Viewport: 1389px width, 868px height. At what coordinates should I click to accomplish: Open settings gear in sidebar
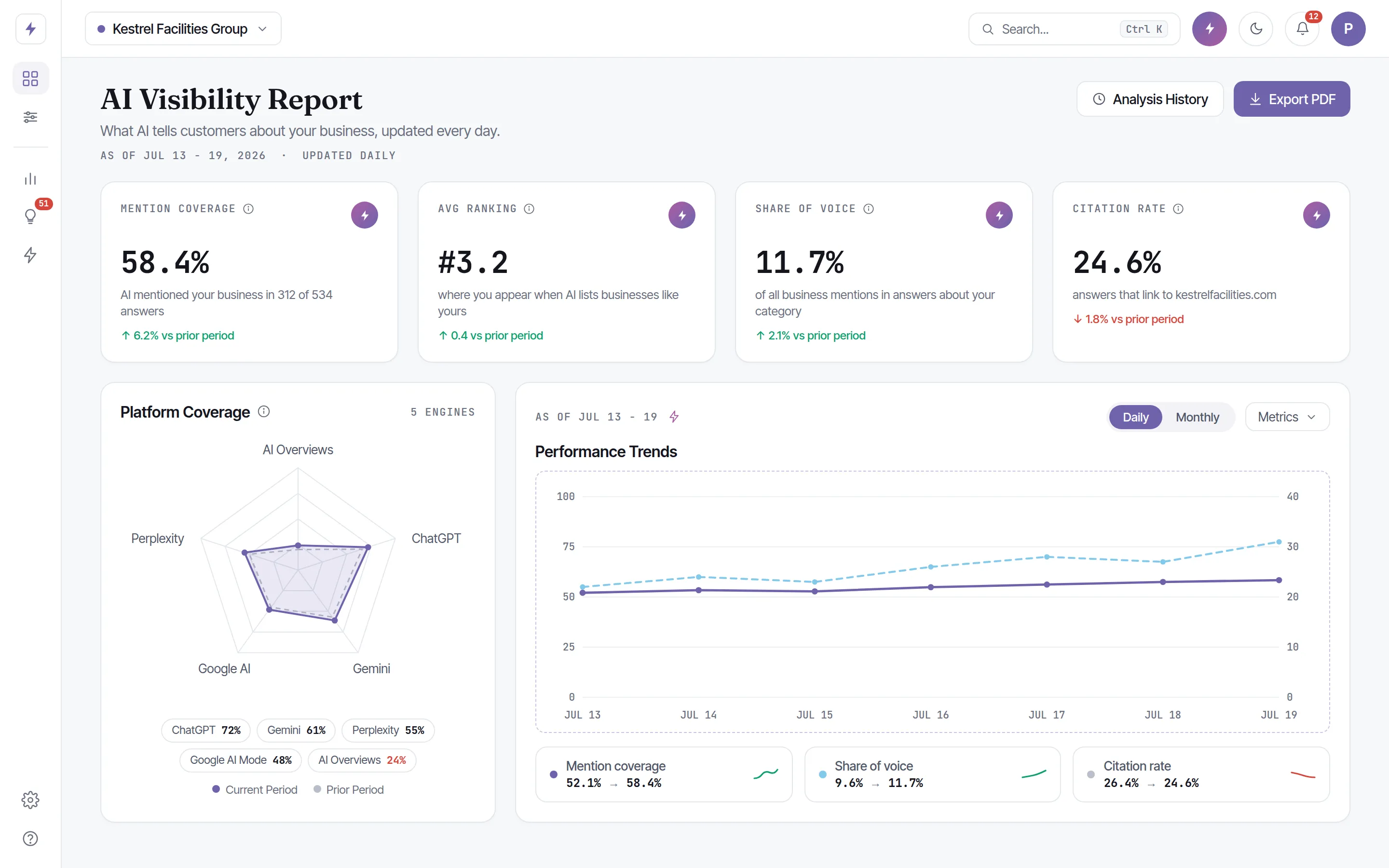coord(30,800)
